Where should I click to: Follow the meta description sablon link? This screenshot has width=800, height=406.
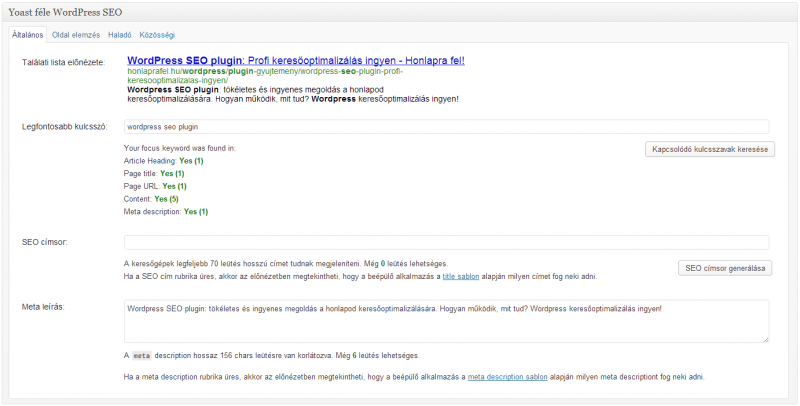[503, 377]
